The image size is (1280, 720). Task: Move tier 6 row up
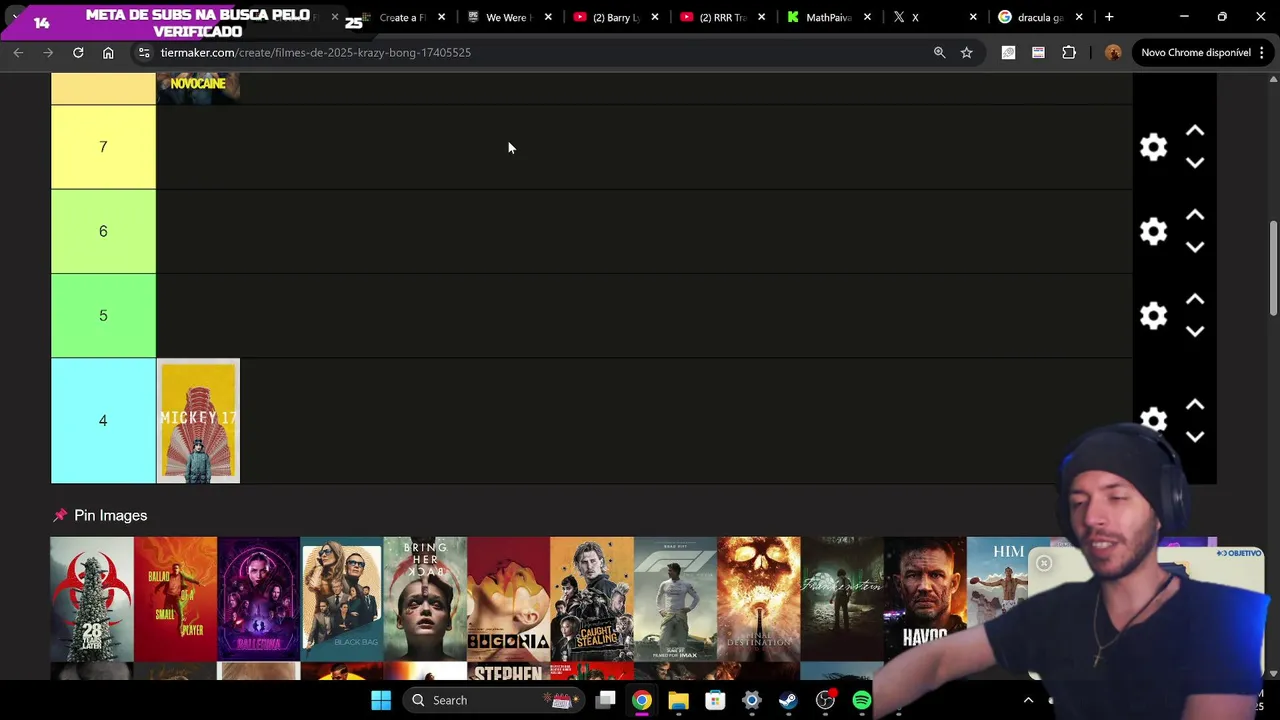click(x=1195, y=215)
